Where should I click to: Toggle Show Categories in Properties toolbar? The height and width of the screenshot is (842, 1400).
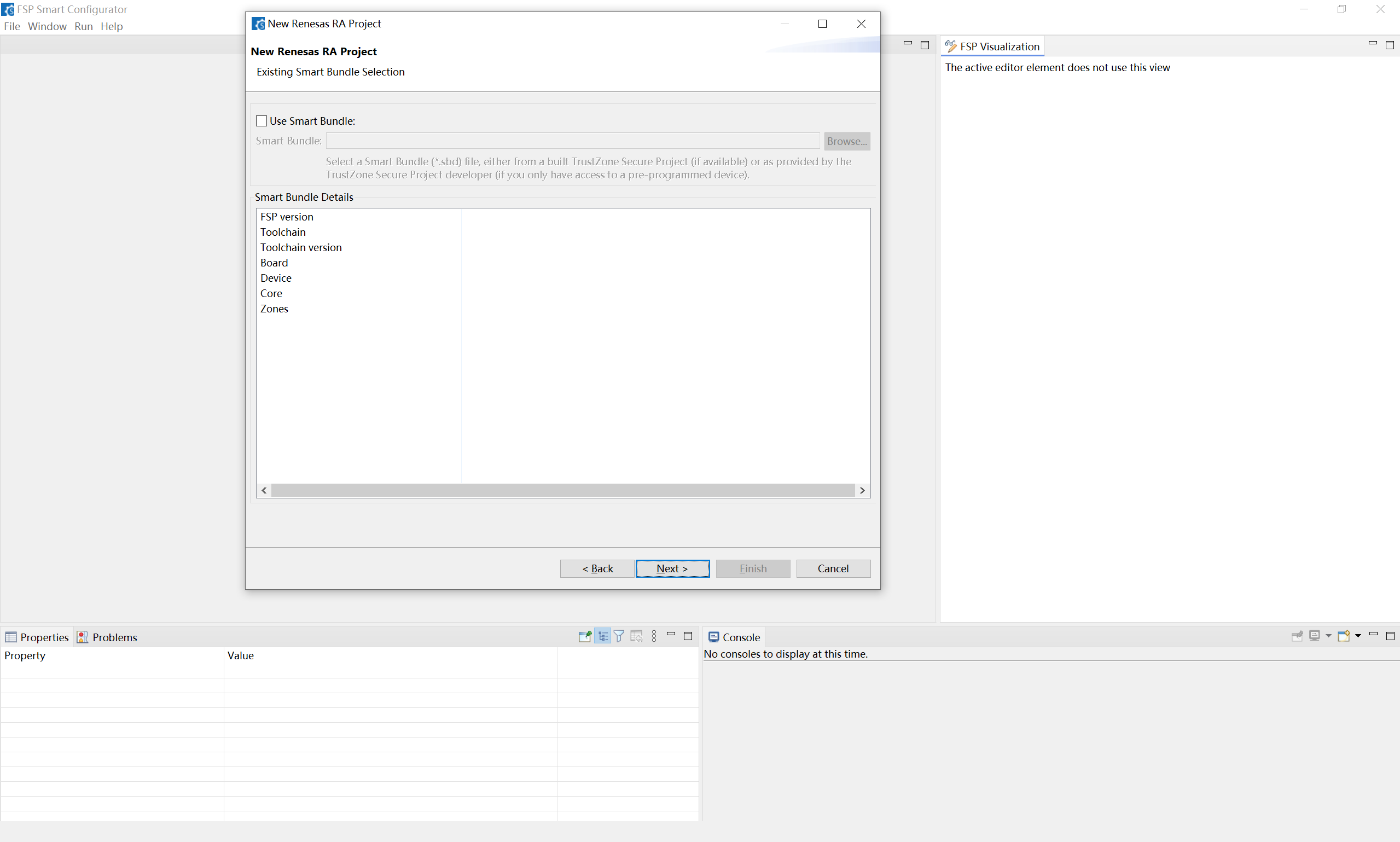coord(602,636)
